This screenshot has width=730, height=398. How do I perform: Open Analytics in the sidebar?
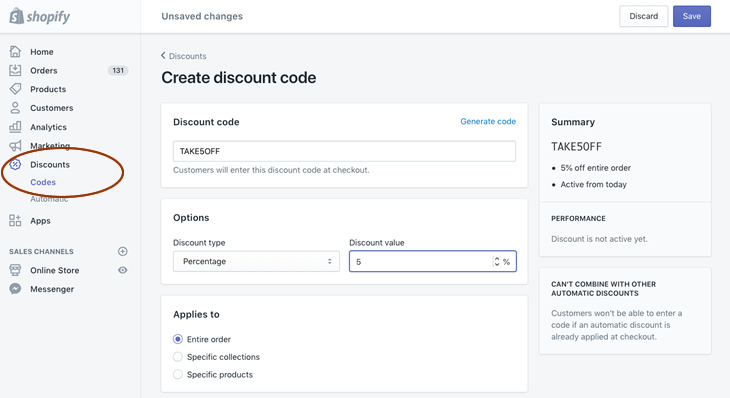tap(48, 127)
